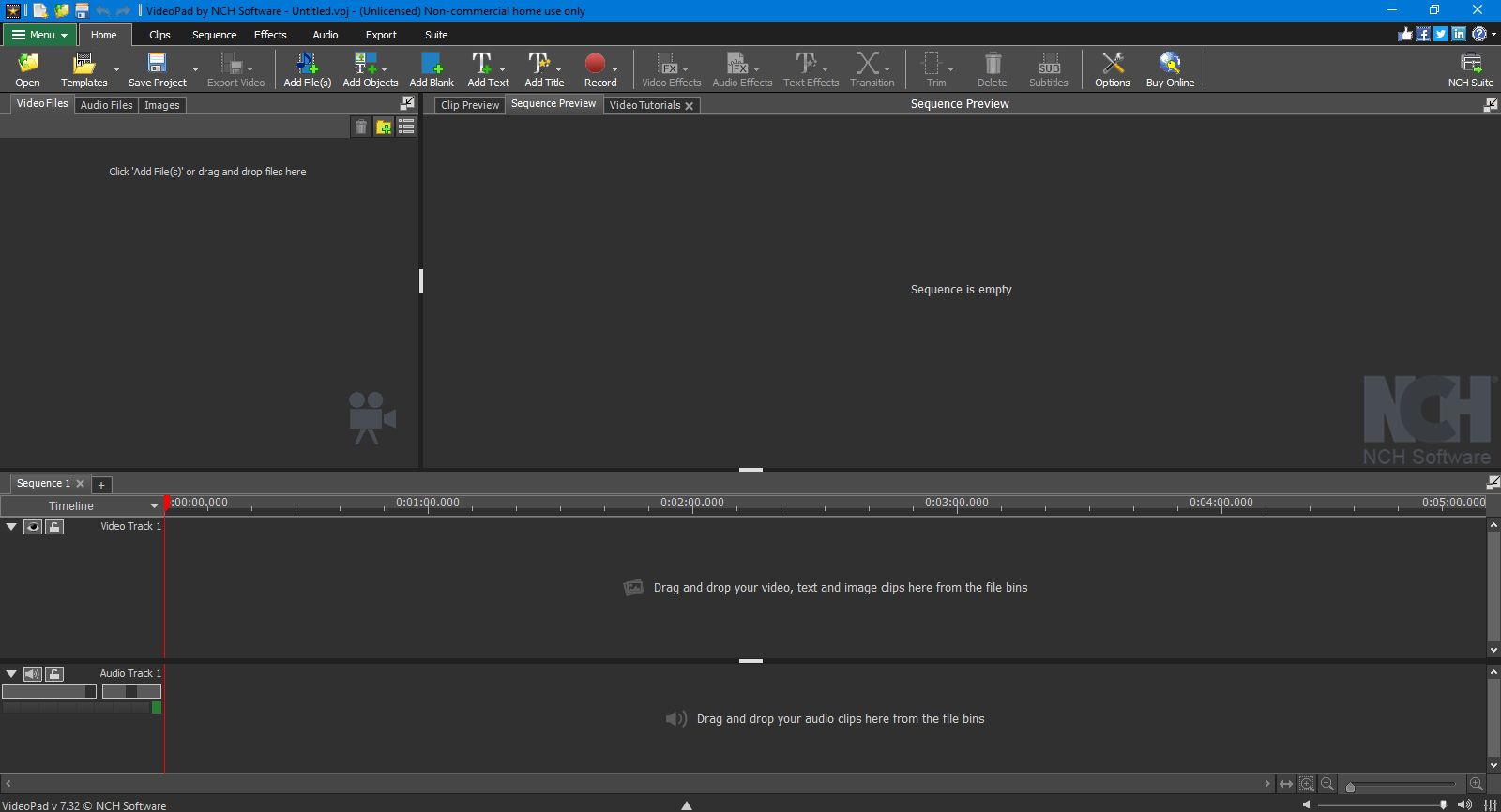Open the audio mixer icon in status bar
Screen dimensions: 1501x812
point(1490,804)
